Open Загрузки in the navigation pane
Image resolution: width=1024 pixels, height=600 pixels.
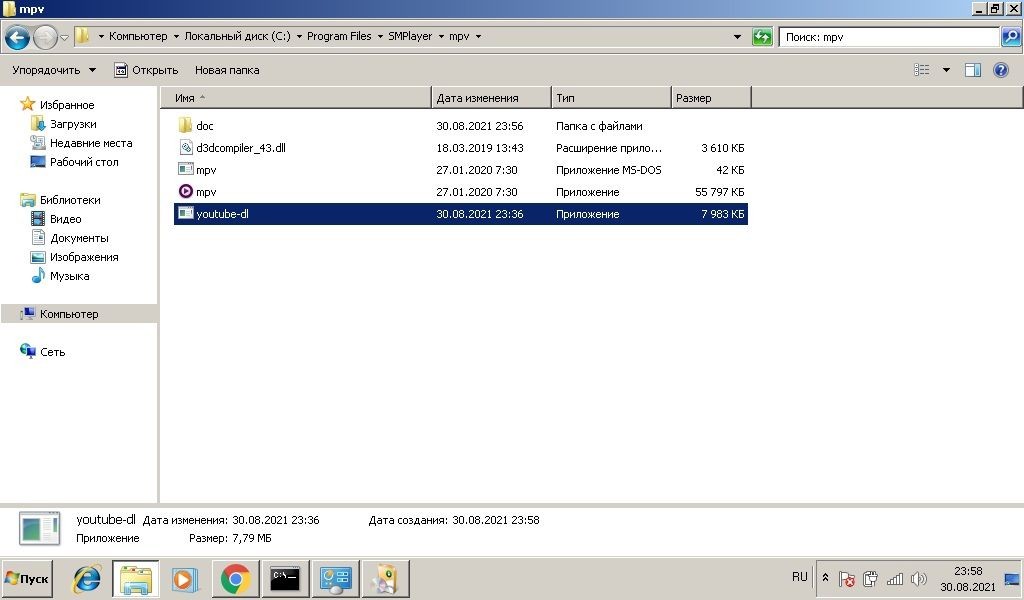[x=73, y=123]
